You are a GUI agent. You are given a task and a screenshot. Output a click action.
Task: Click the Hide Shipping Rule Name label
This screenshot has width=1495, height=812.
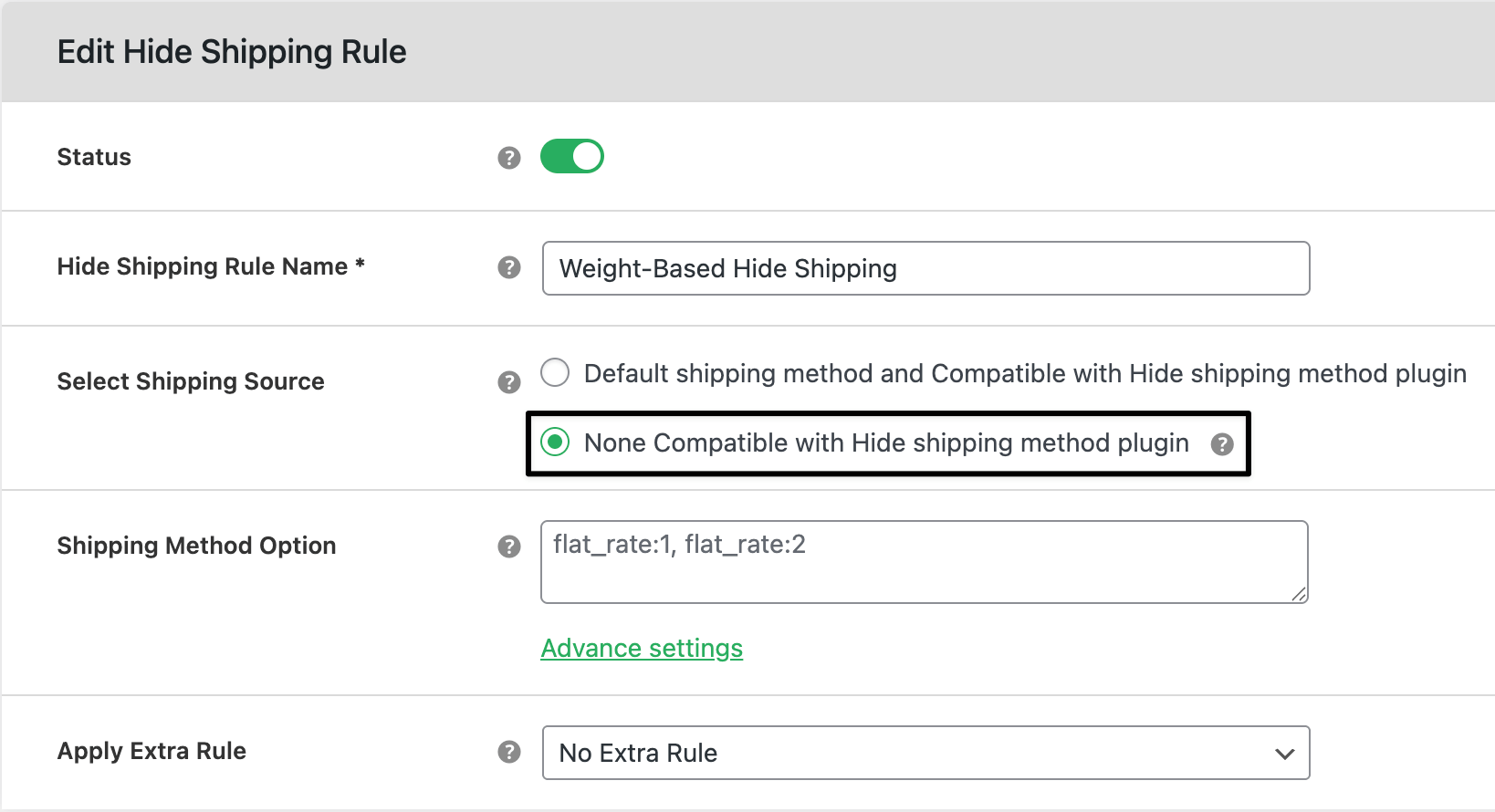(x=211, y=266)
